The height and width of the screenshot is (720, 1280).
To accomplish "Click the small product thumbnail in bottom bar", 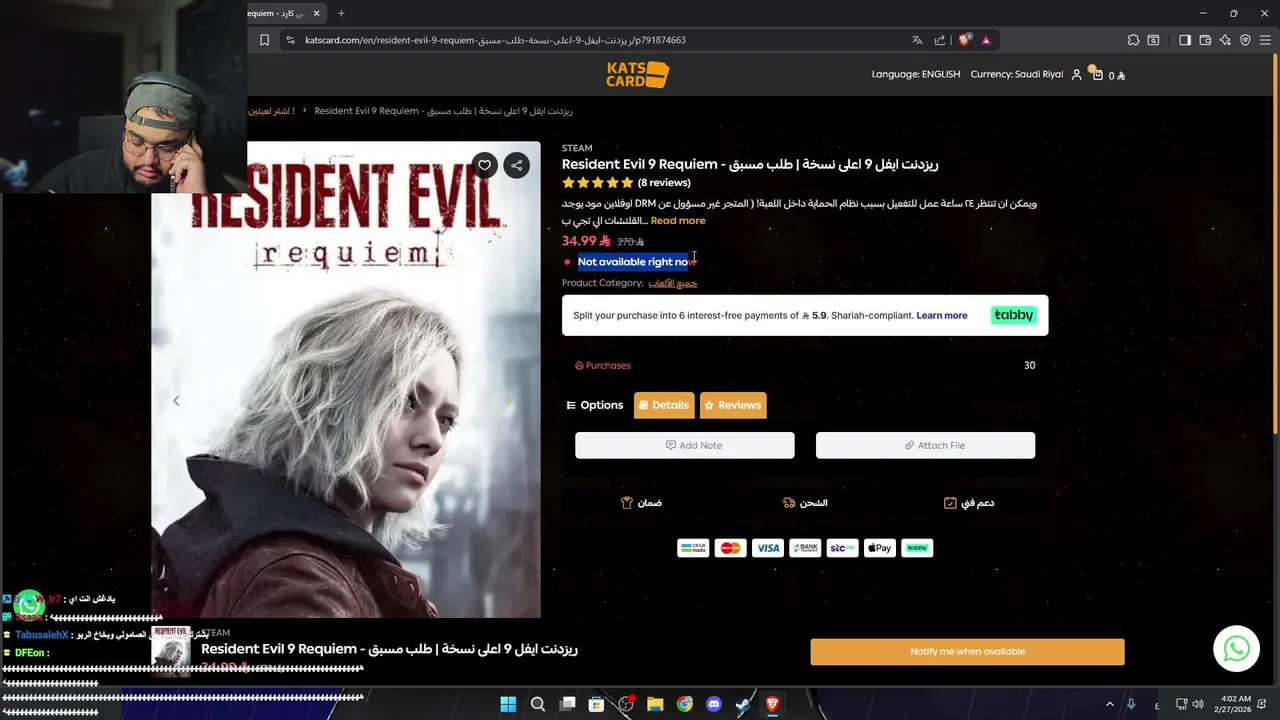I will pyautogui.click(x=171, y=651).
